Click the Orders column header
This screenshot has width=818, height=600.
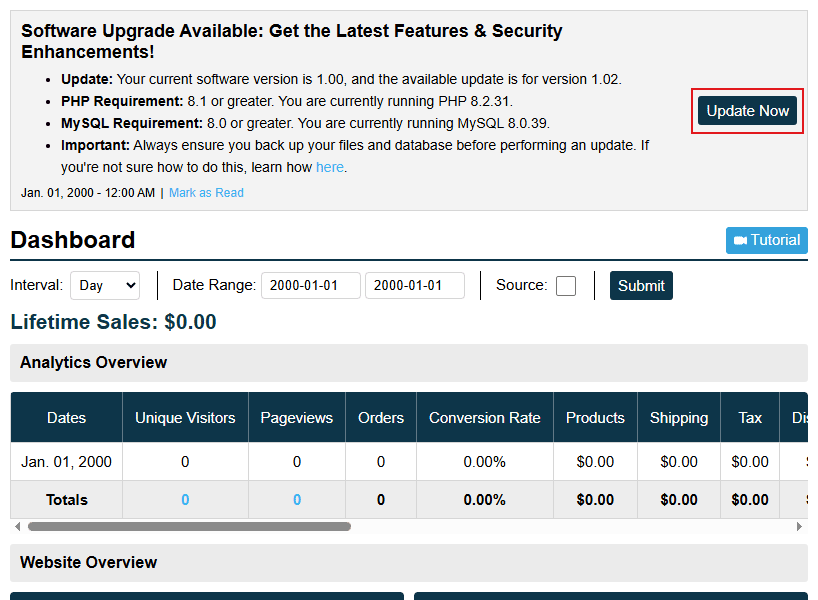tap(381, 417)
